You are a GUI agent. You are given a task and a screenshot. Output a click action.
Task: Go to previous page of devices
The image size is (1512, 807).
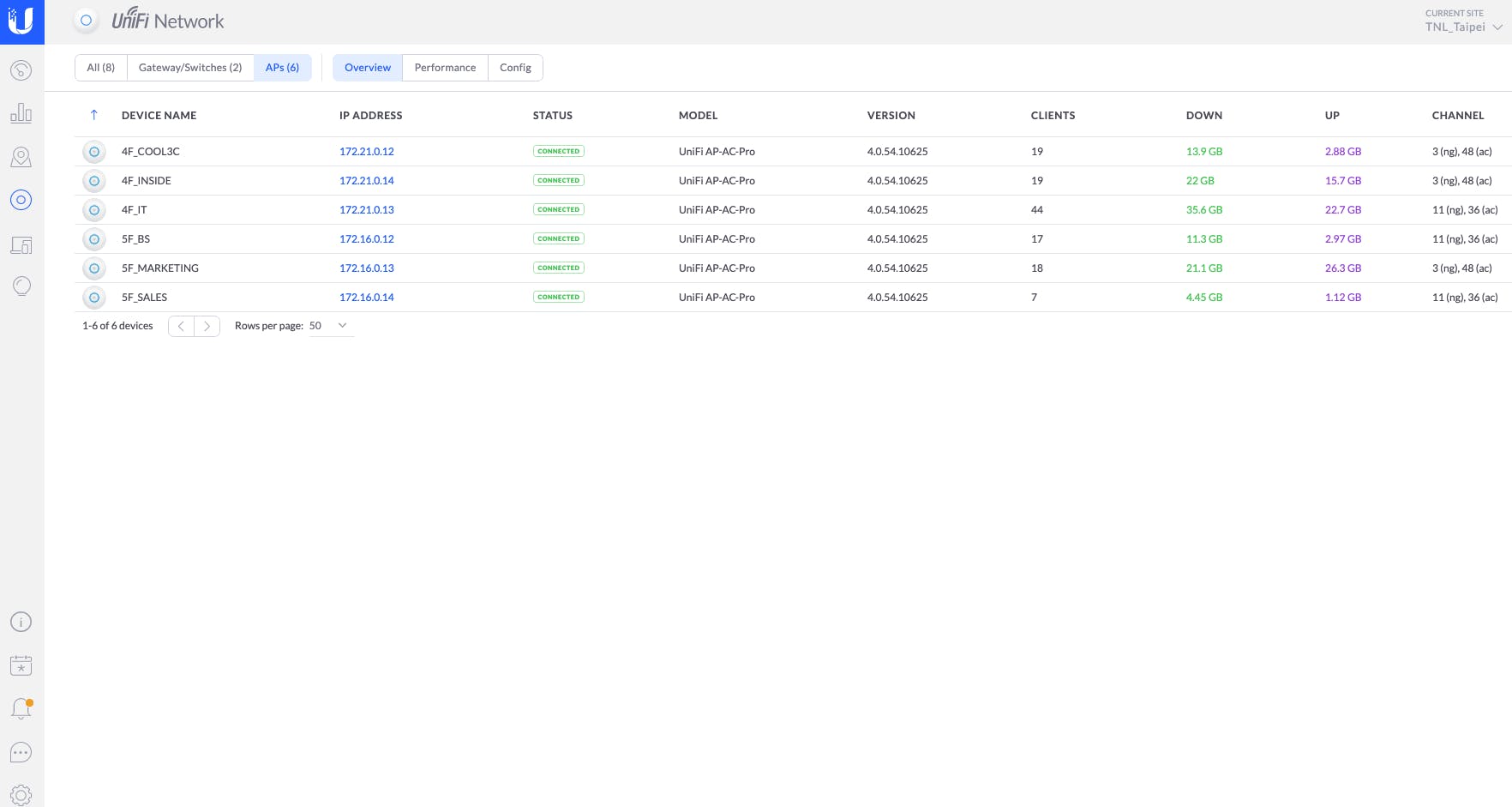(x=181, y=326)
